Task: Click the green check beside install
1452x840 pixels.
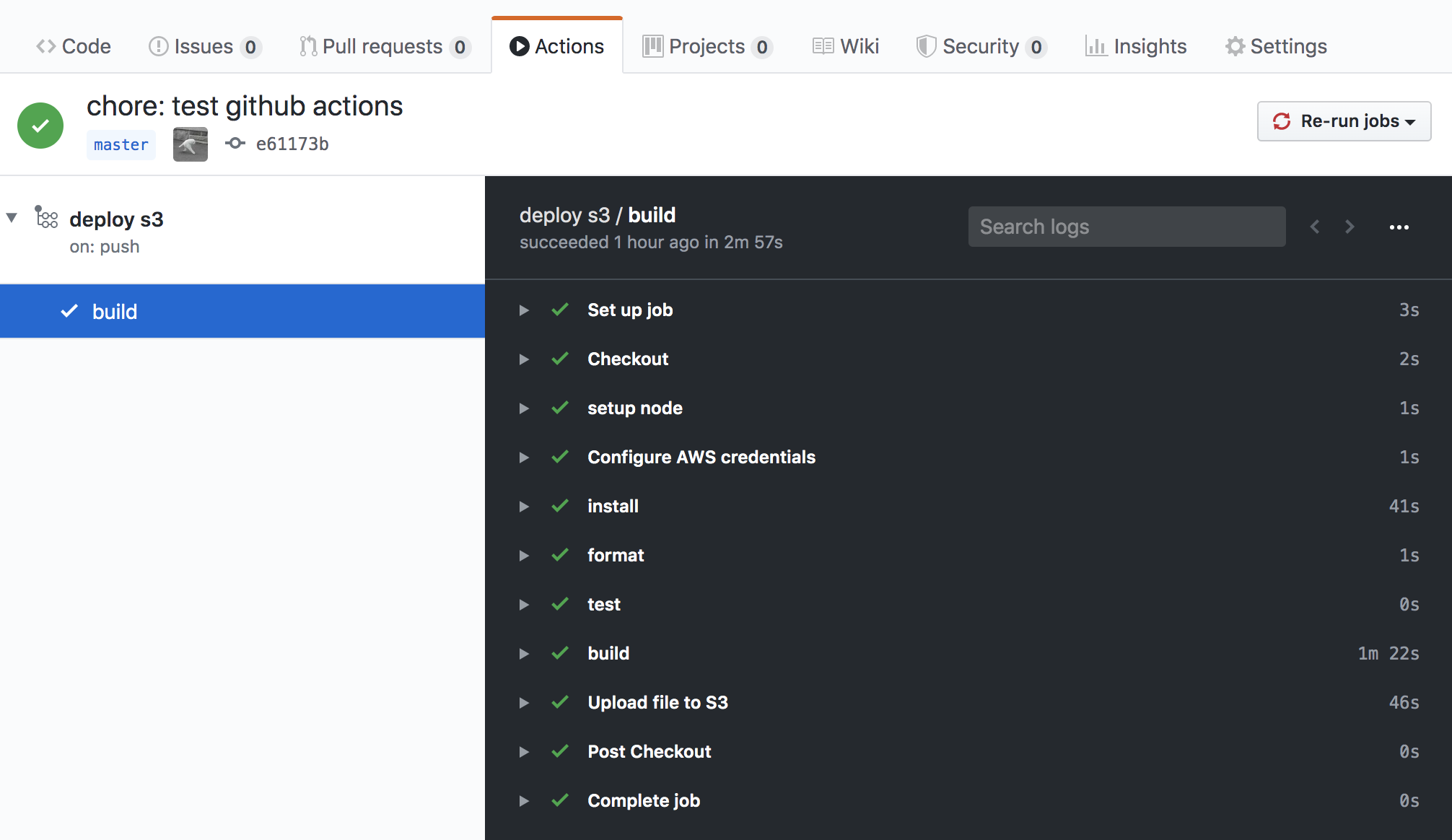Action: click(x=560, y=506)
